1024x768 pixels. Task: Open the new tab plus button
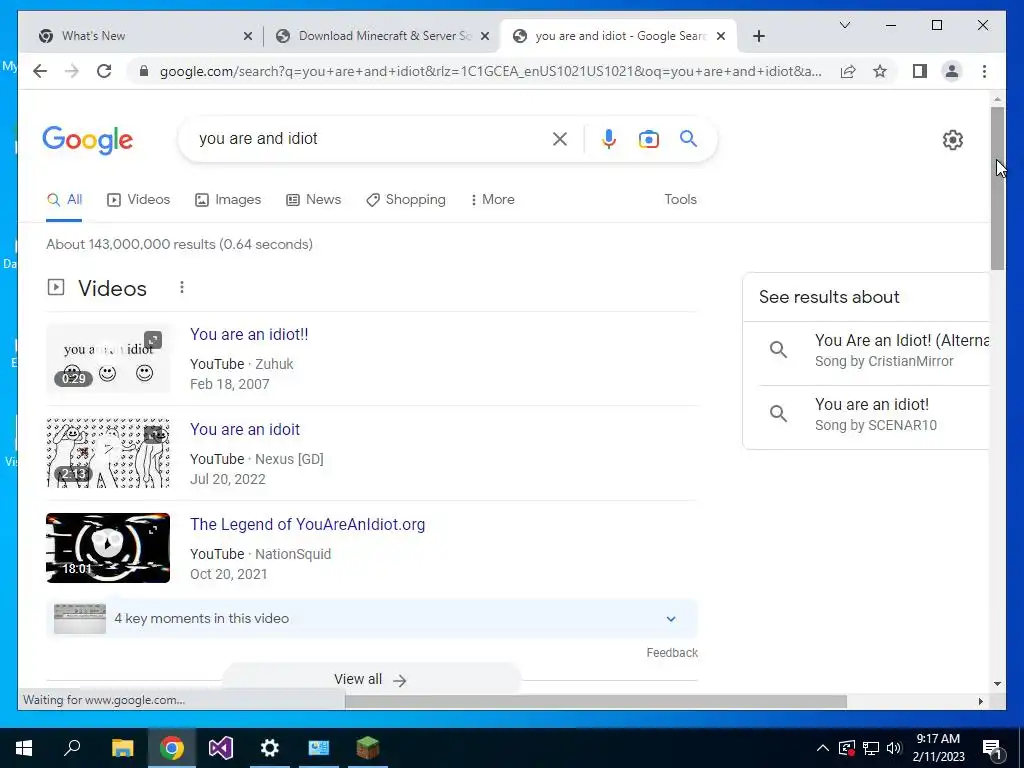758,36
